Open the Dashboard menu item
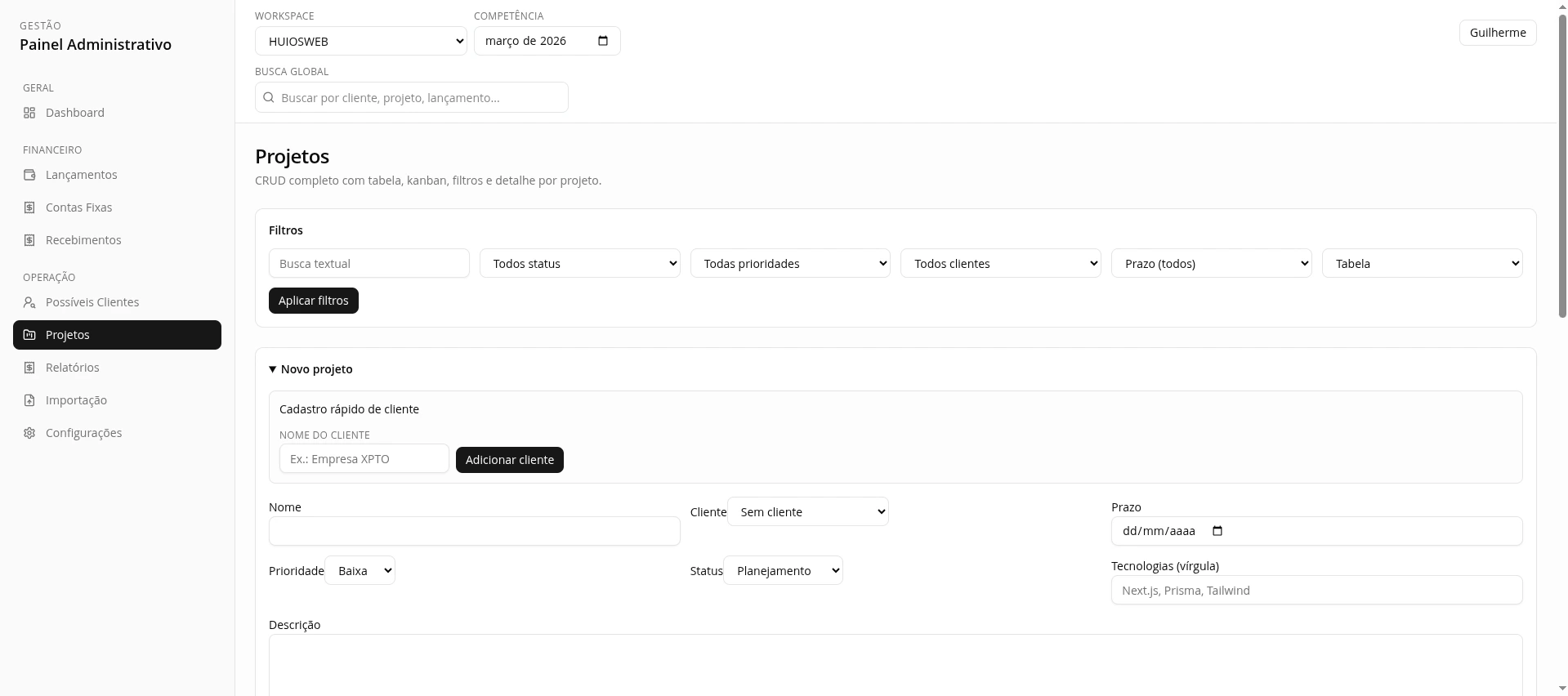The width and height of the screenshot is (1568, 696). (x=75, y=113)
